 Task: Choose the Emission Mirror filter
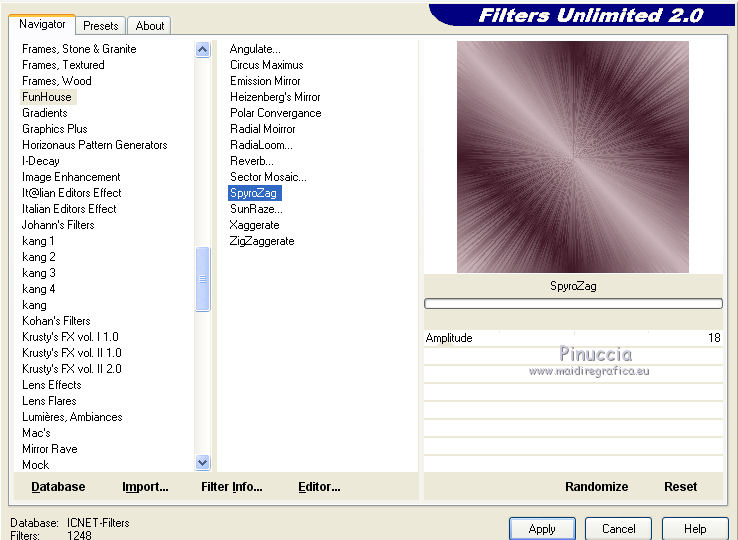click(265, 81)
